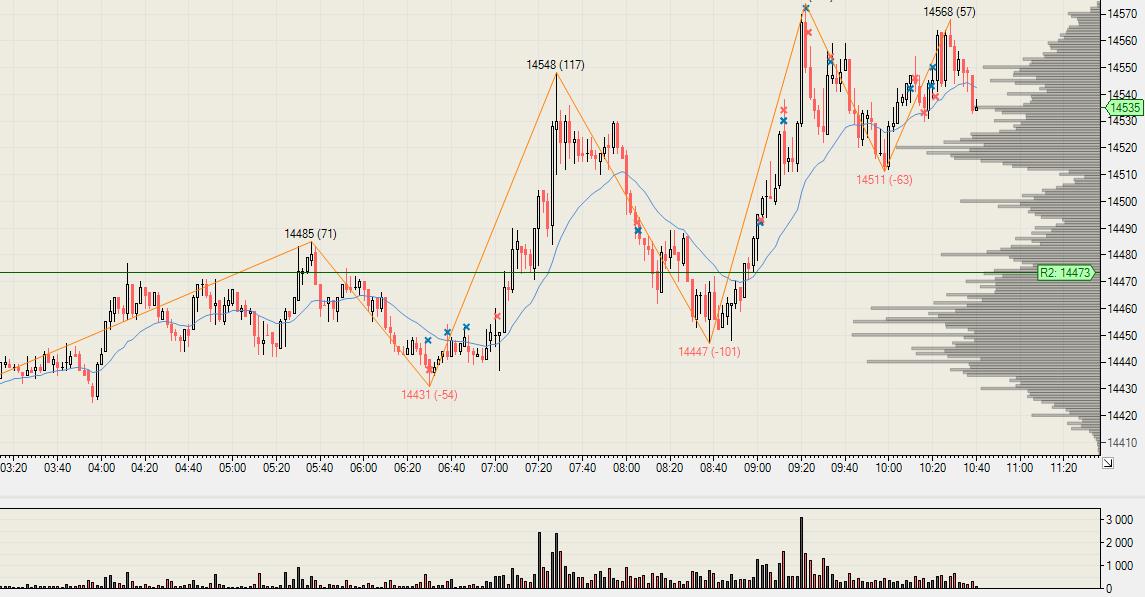Image resolution: width=1145 pixels, height=597 pixels.
Task: Click the 07:20 time axis label
Action: tap(538, 468)
